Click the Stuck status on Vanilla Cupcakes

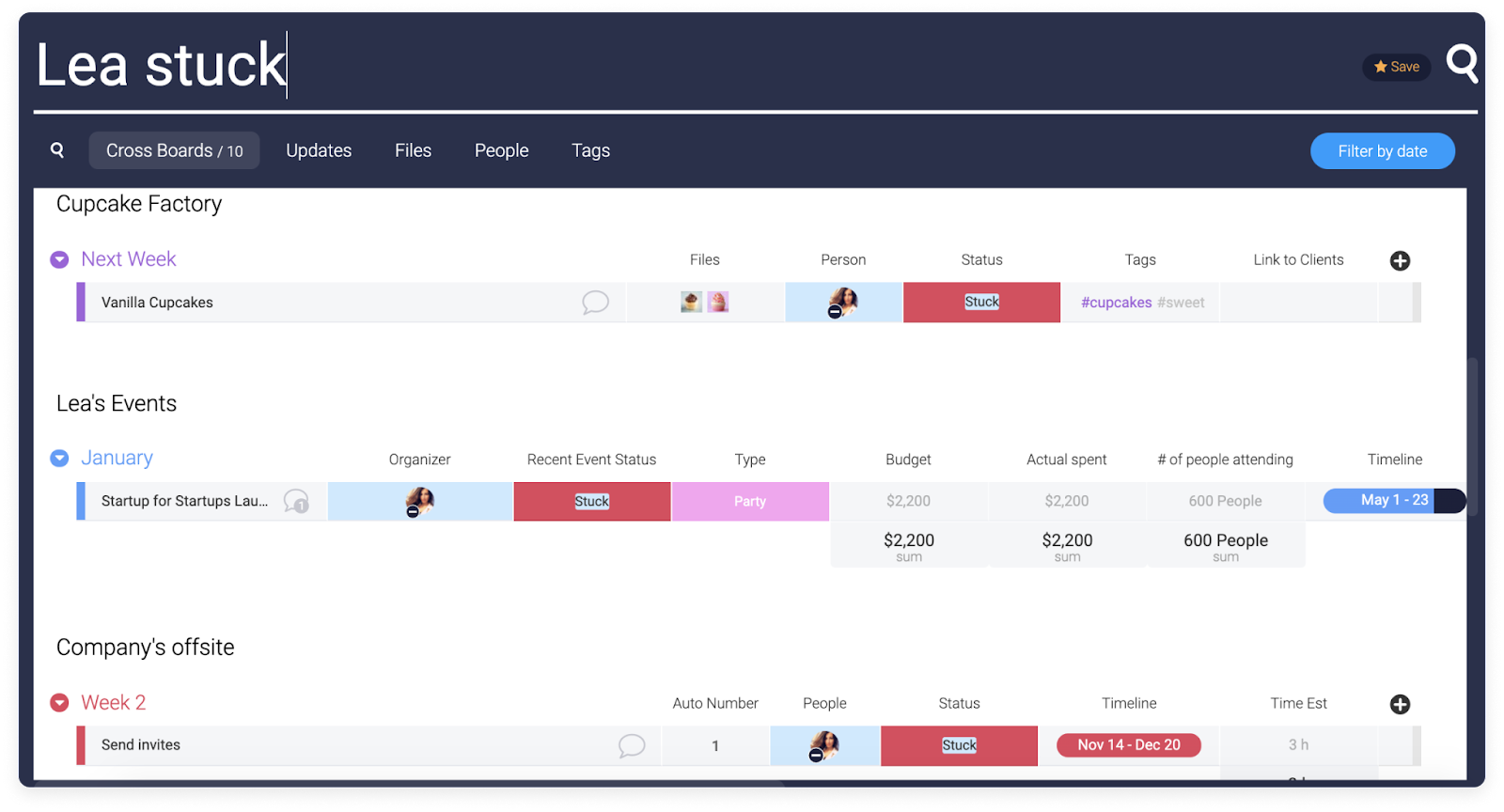981,302
